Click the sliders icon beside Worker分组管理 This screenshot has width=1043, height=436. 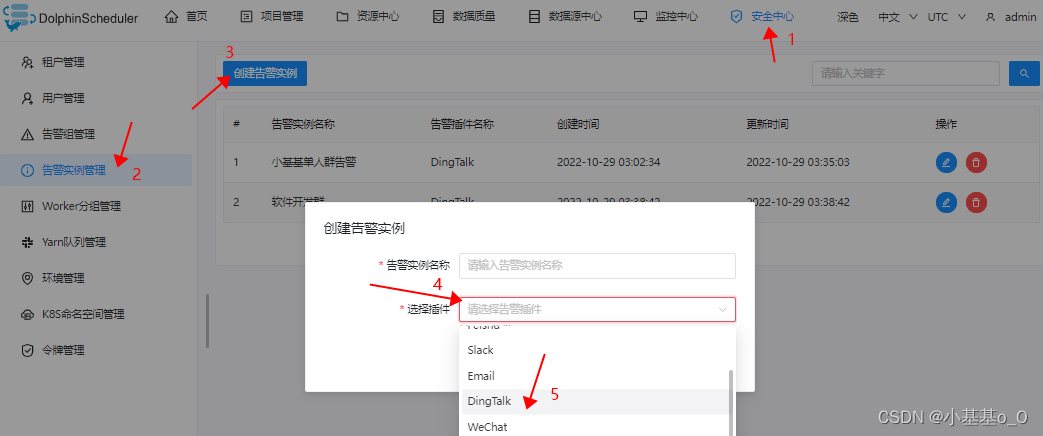27,206
